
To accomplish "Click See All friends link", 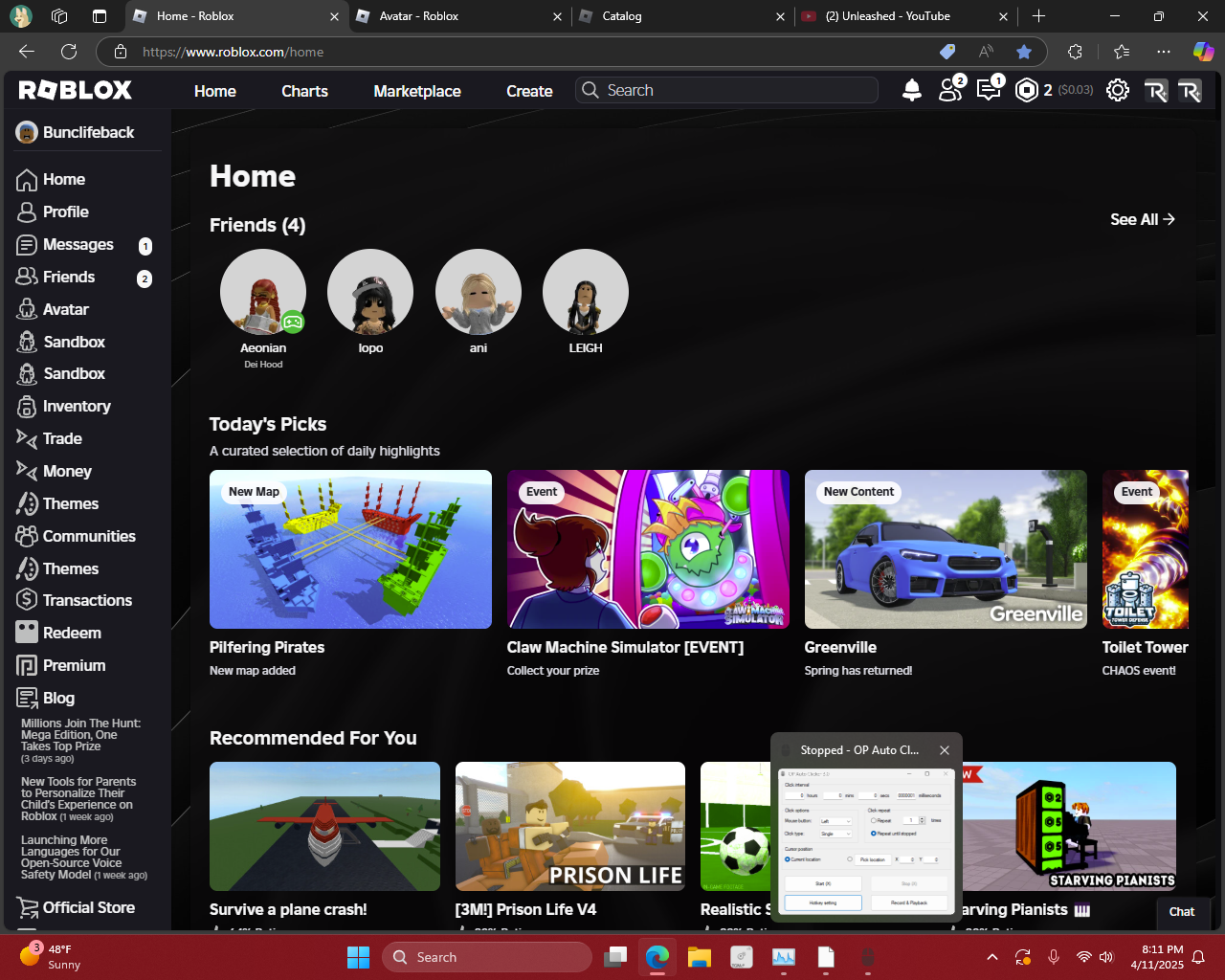I will 1143,219.
